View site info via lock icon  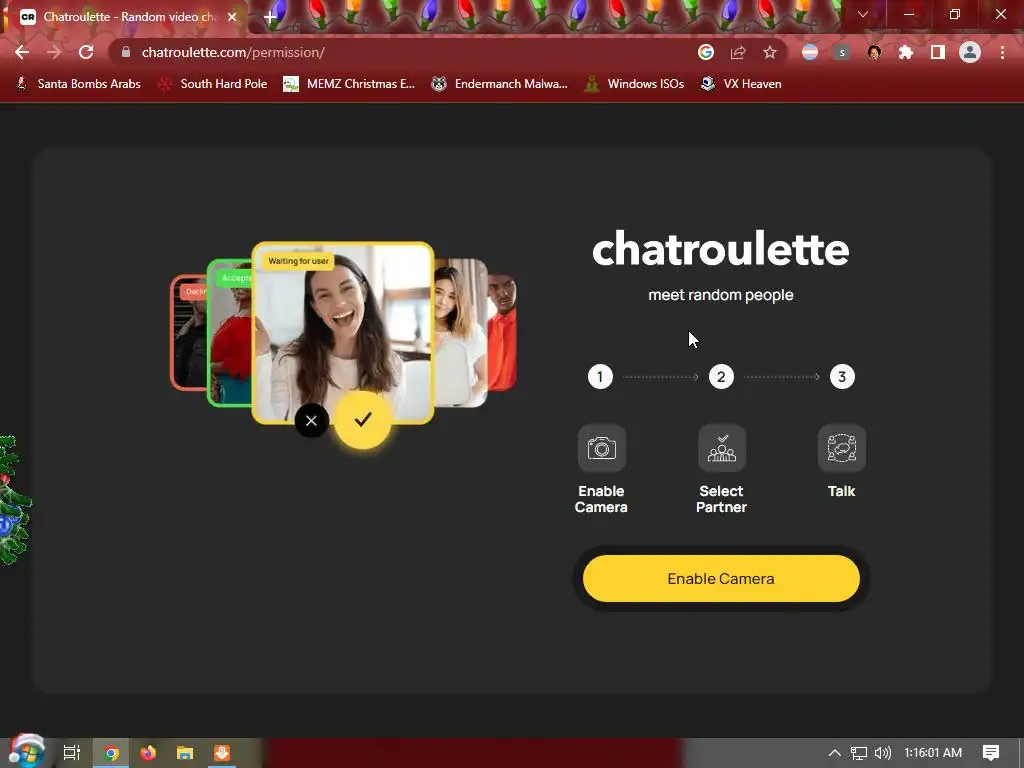126,52
